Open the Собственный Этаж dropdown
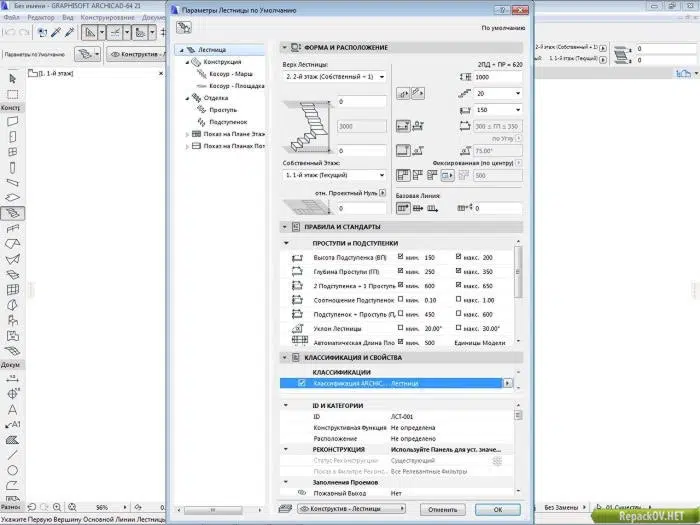Screen dimensions: 700x525 click(x=334, y=175)
